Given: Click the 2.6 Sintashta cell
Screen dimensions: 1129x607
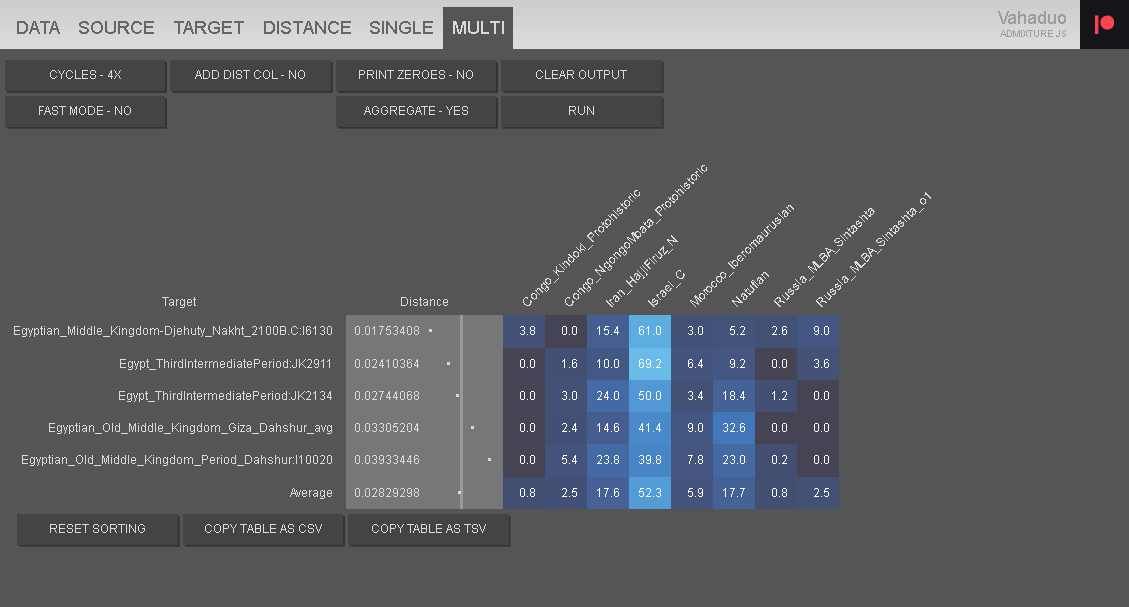Looking at the screenshot, I should (x=776, y=331).
